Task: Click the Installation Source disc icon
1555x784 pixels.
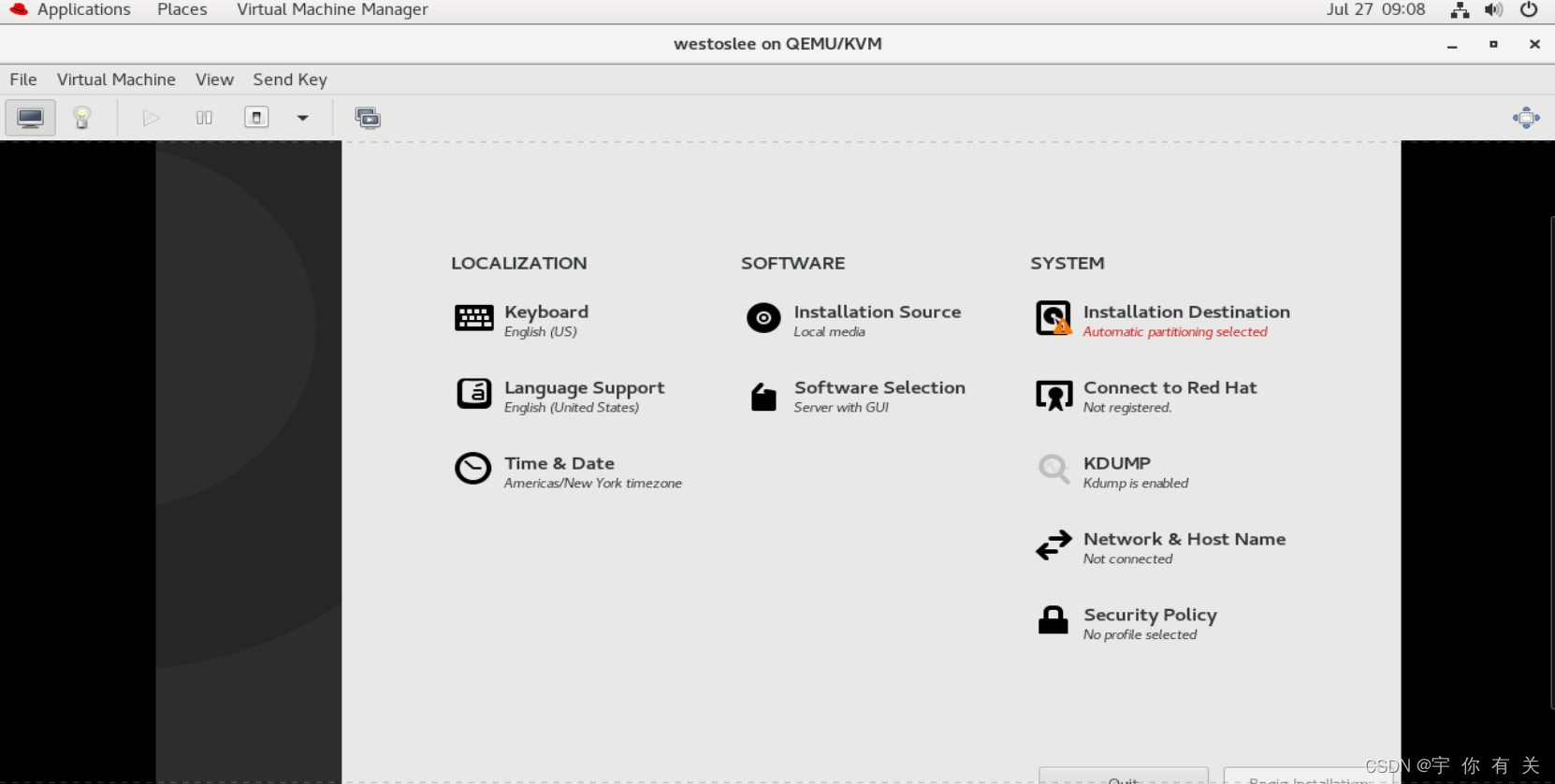Action: coord(763,318)
